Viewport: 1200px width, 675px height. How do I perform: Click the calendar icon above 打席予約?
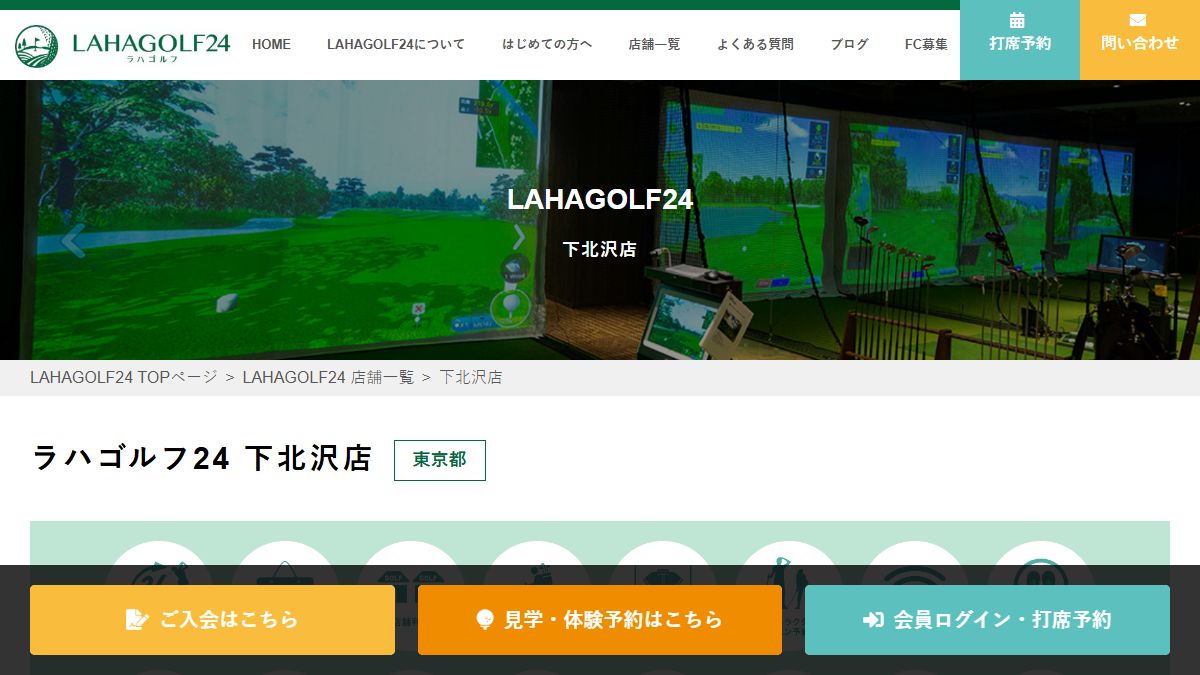pos(1017,20)
